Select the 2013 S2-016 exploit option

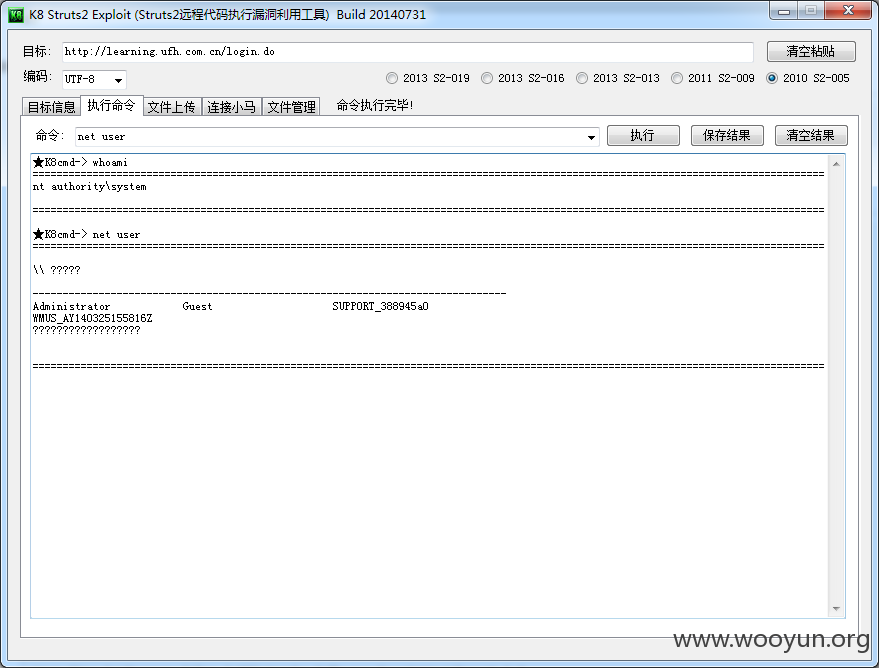522,78
